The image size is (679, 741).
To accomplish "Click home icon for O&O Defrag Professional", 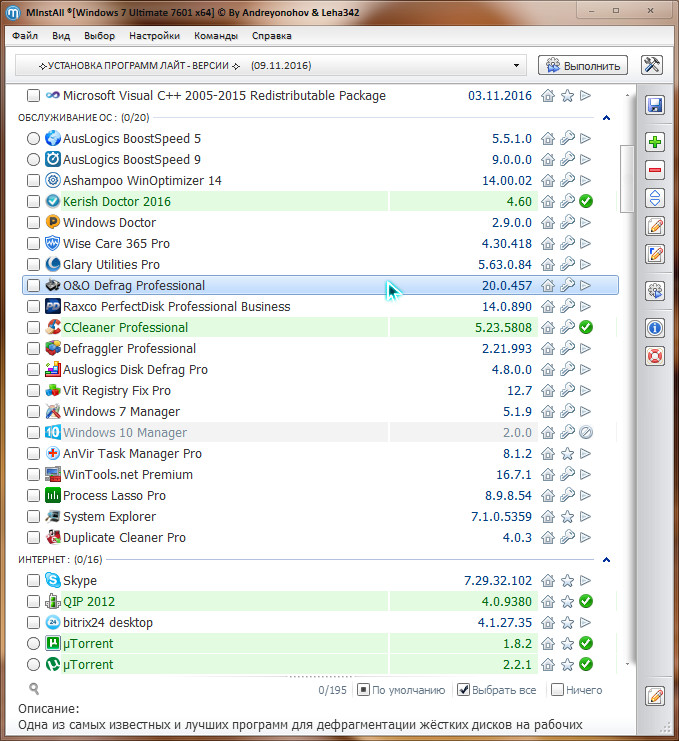I will 548,285.
